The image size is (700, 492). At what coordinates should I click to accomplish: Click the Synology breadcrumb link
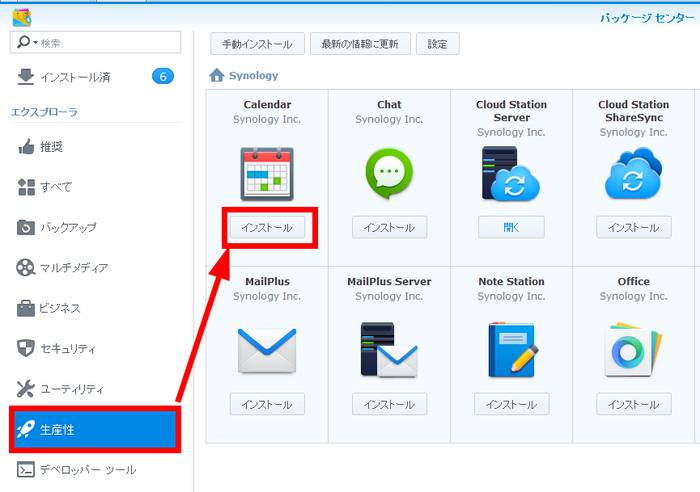click(x=254, y=75)
